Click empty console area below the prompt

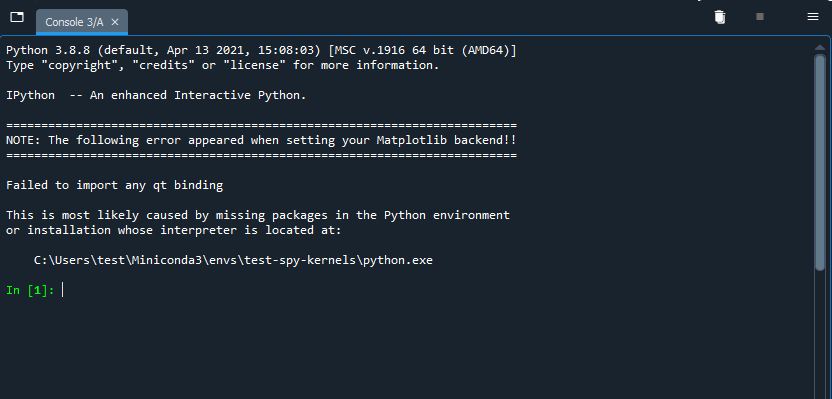pos(403,350)
